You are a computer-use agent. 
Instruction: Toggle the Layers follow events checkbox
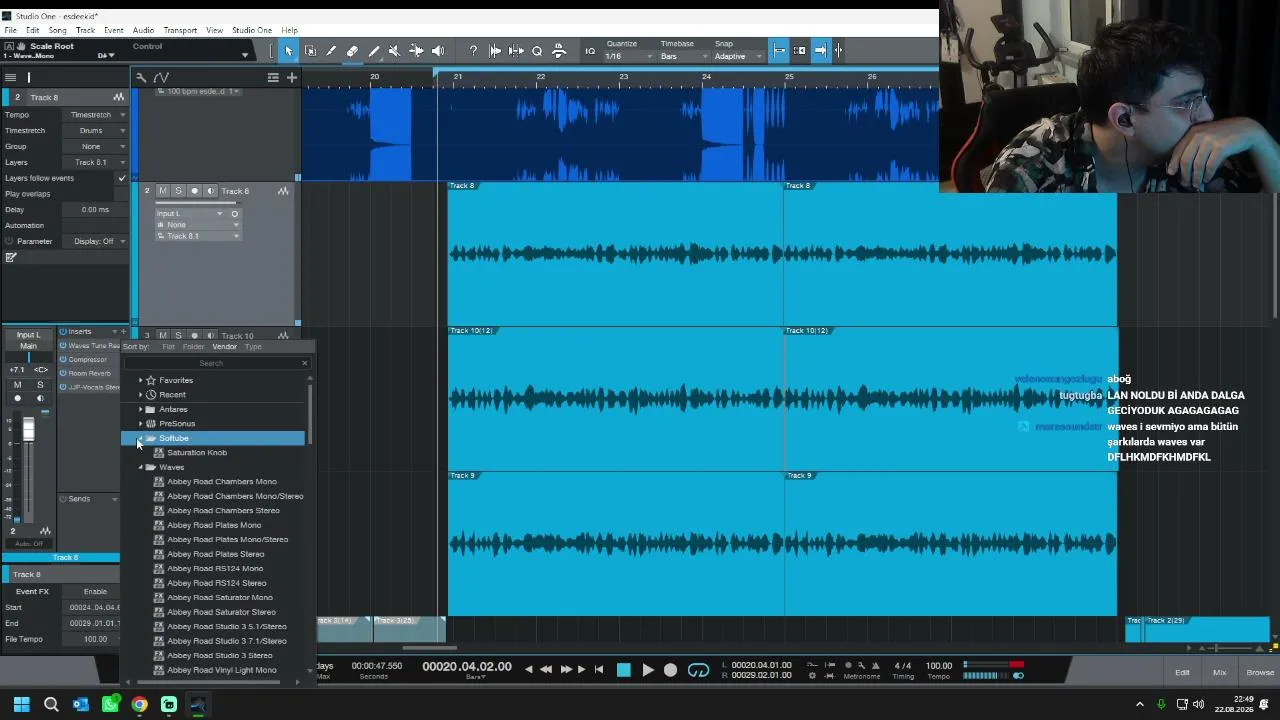(122, 178)
